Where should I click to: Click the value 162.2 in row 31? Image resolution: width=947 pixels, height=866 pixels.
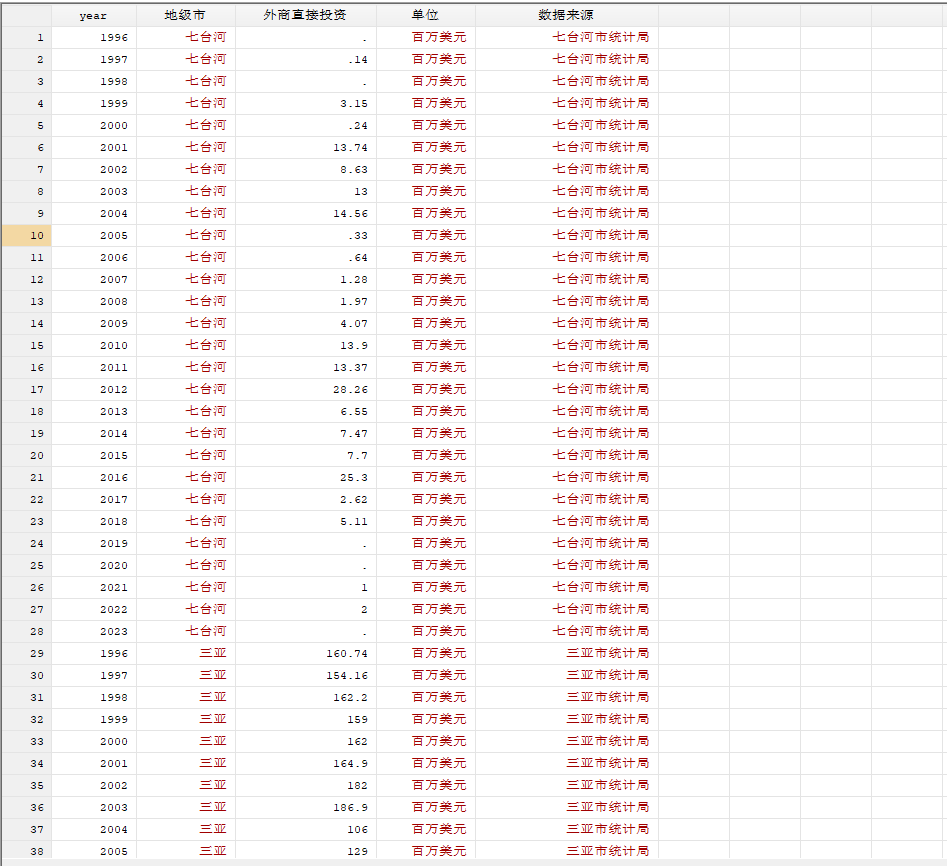click(350, 698)
